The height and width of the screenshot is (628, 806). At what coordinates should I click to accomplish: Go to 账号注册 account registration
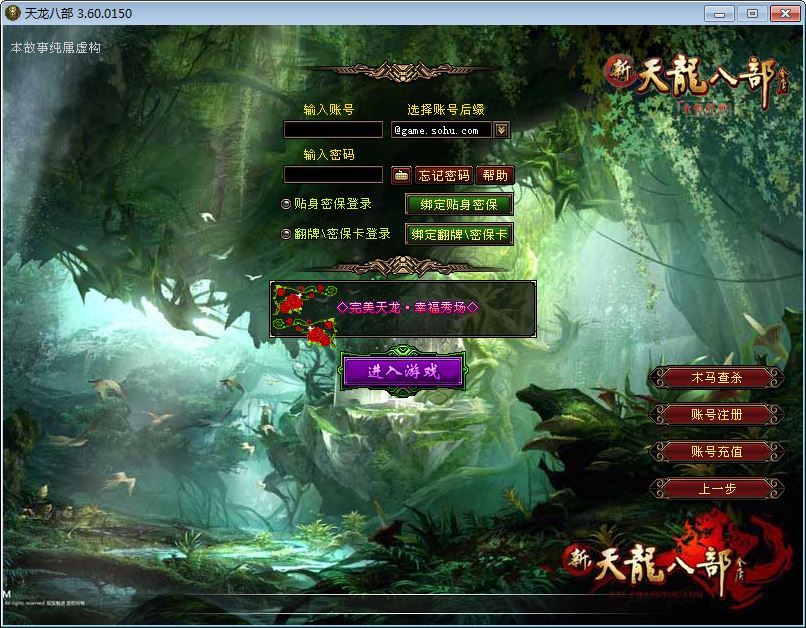pyautogui.click(x=716, y=414)
